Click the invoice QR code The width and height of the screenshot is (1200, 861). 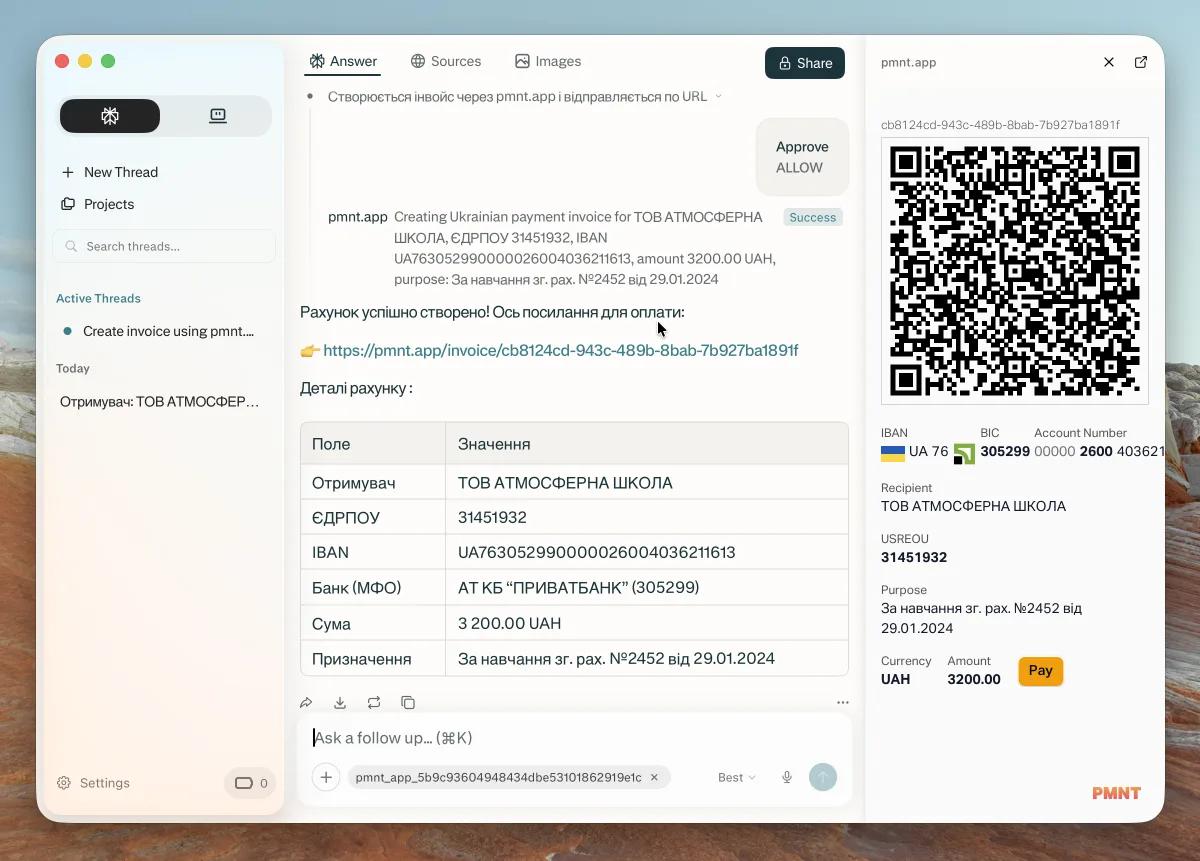[x=1015, y=271]
